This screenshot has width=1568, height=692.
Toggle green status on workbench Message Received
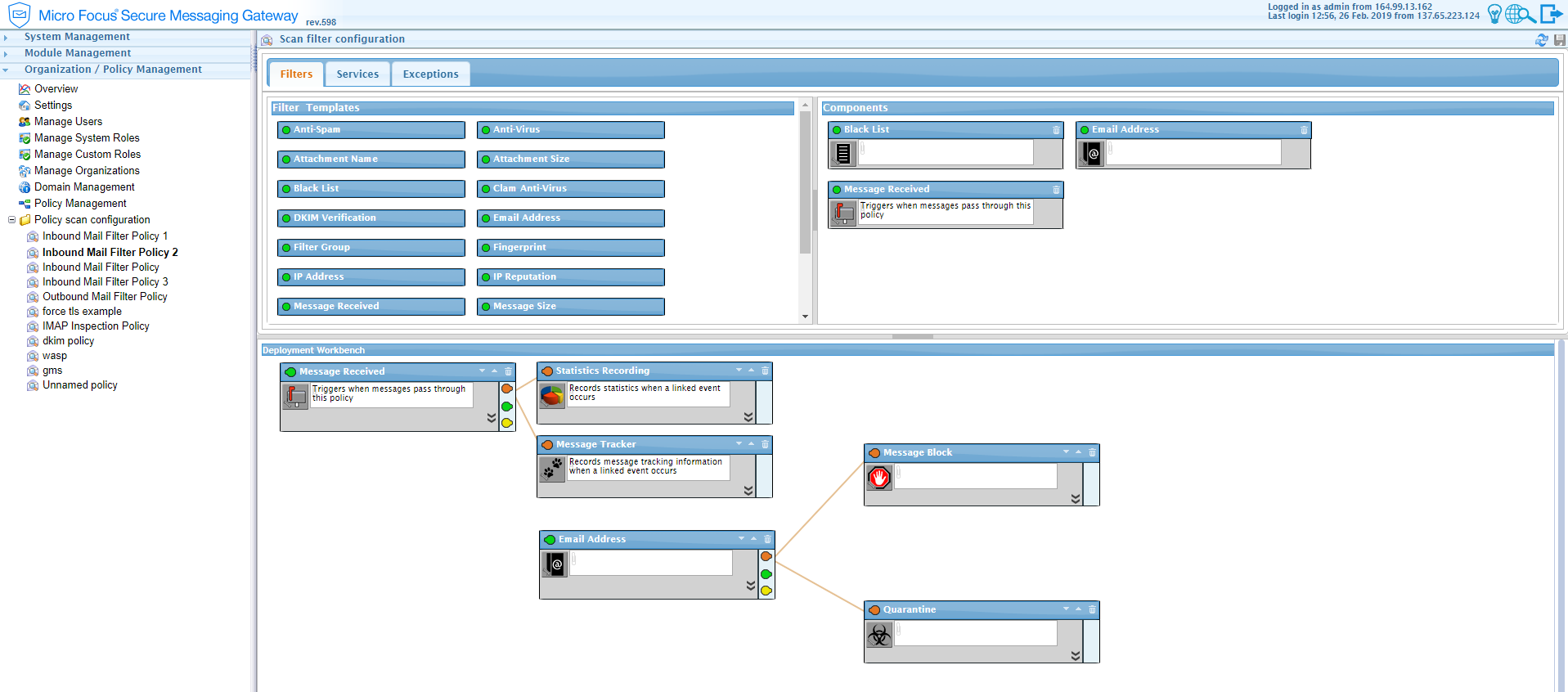(290, 371)
